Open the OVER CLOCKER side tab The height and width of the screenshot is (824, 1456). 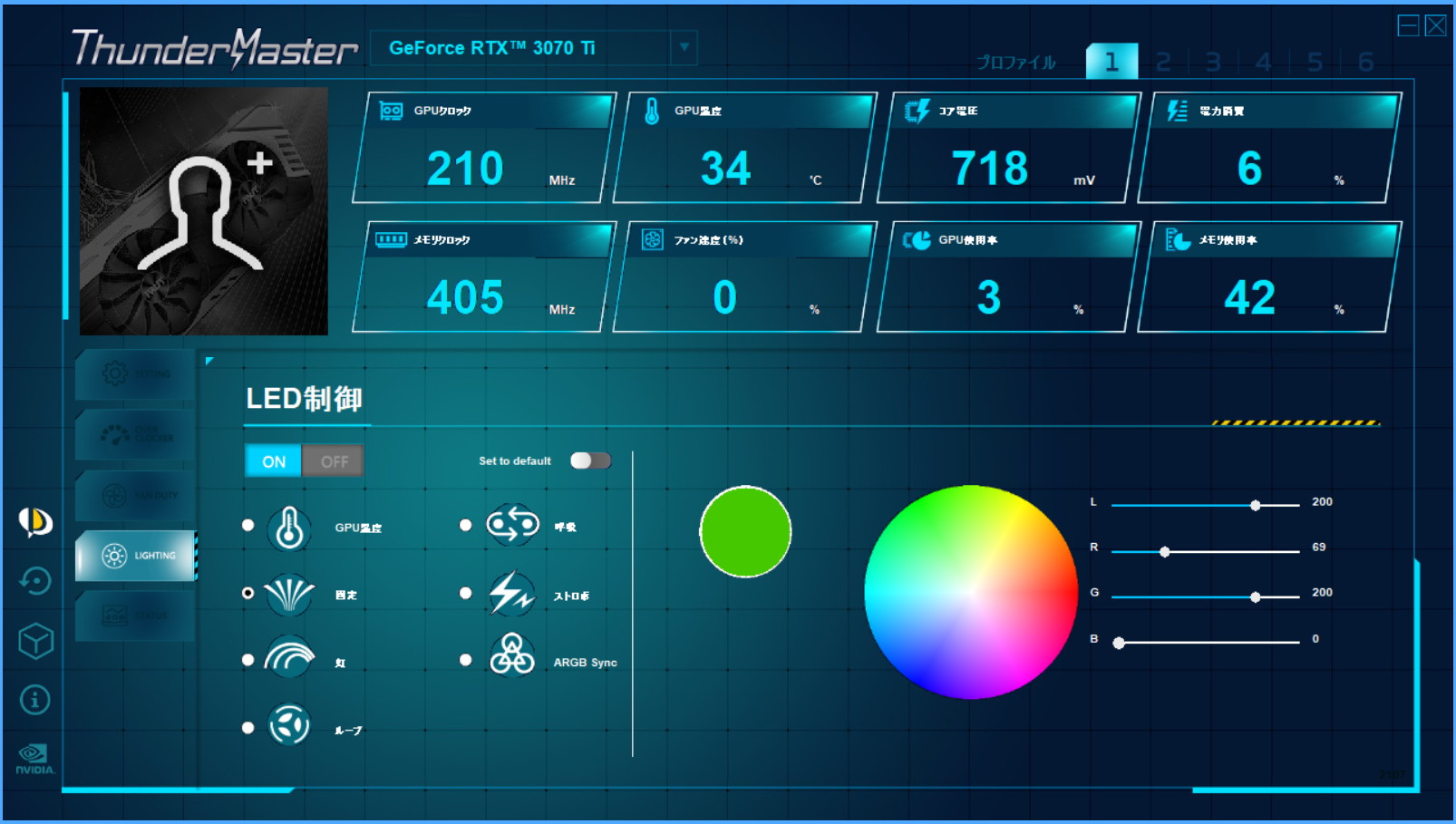click(136, 435)
